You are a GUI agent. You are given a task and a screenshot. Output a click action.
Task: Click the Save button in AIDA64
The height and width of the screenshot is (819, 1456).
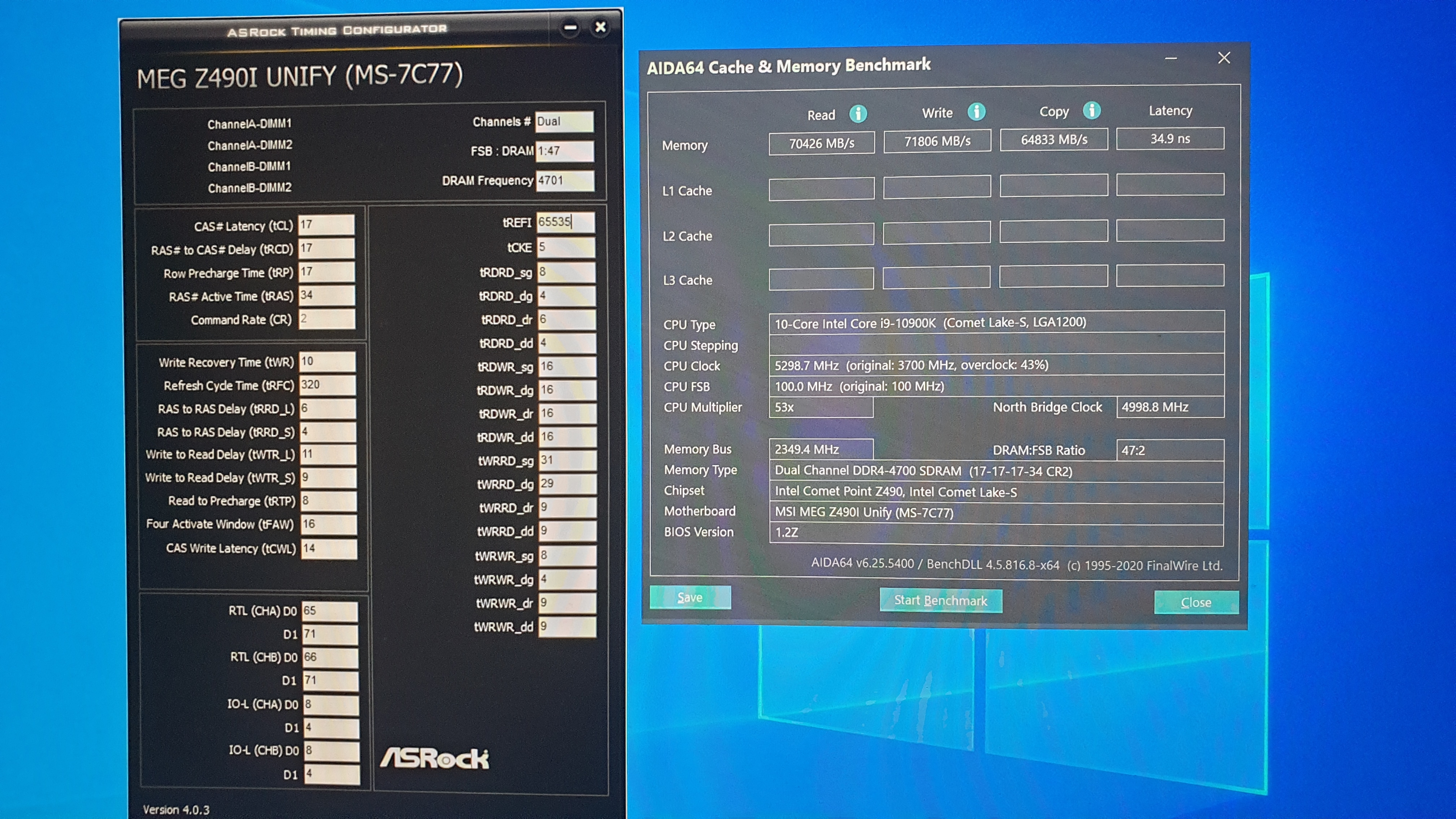pos(690,598)
